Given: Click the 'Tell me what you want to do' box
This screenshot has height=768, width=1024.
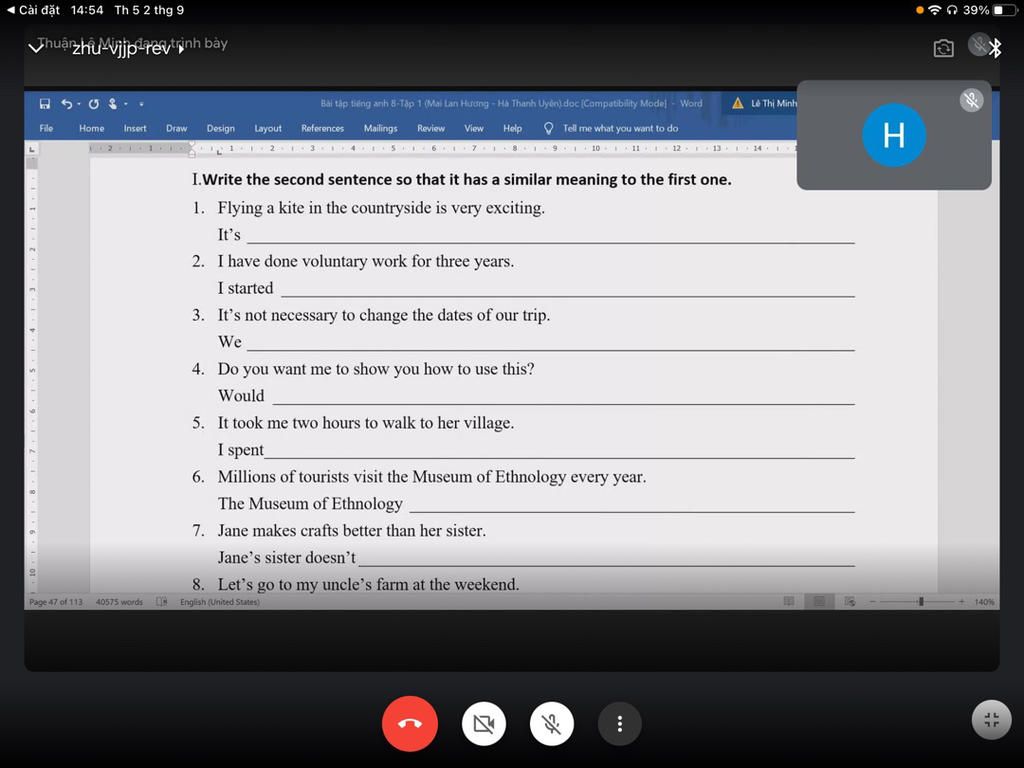Looking at the screenshot, I should pyautogui.click(x=620, y=128).
